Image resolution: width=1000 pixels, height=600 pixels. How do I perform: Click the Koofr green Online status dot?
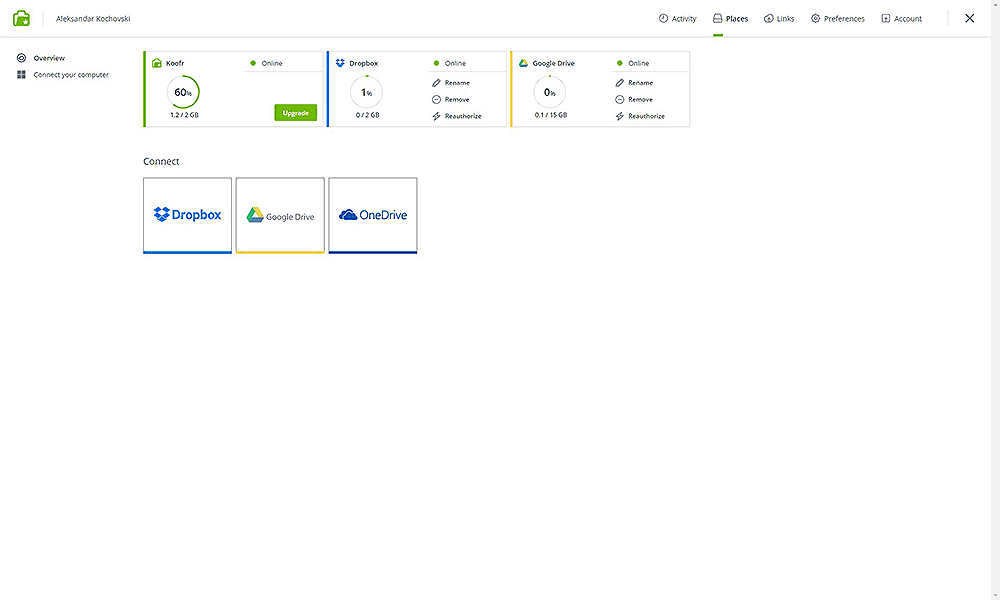253,63
